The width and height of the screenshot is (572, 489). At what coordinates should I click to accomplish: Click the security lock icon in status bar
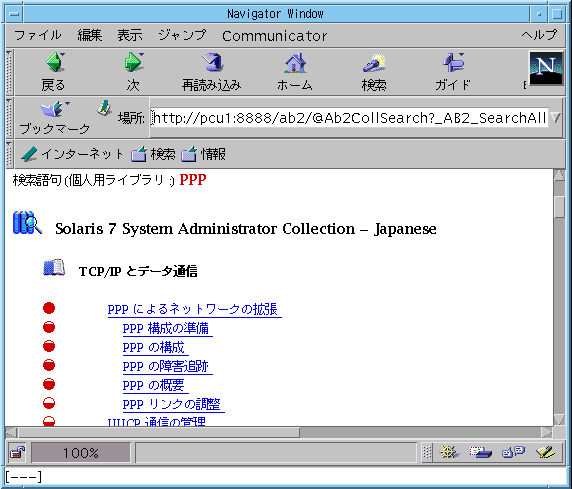(18, 453)
